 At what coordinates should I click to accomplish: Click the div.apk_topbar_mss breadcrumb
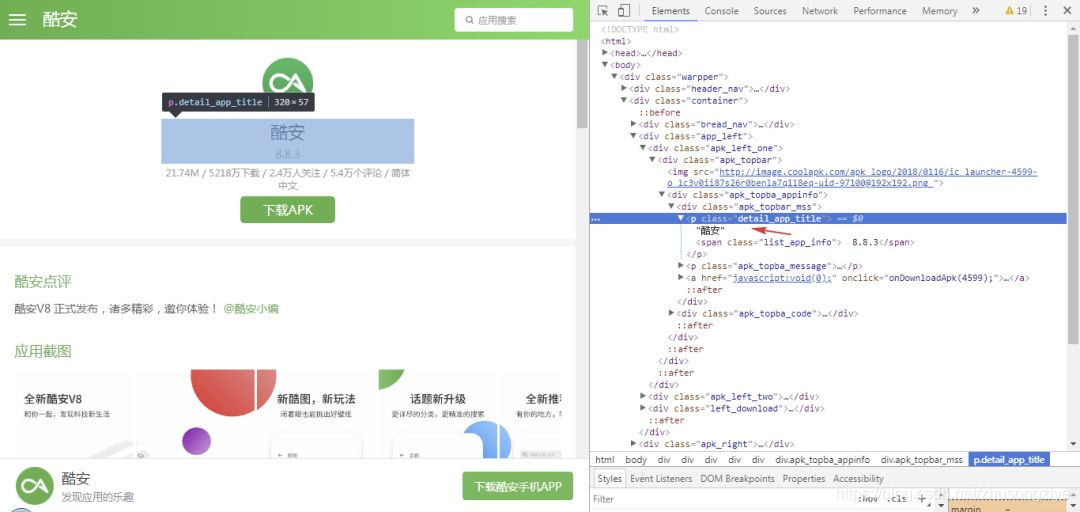(922, 460)
